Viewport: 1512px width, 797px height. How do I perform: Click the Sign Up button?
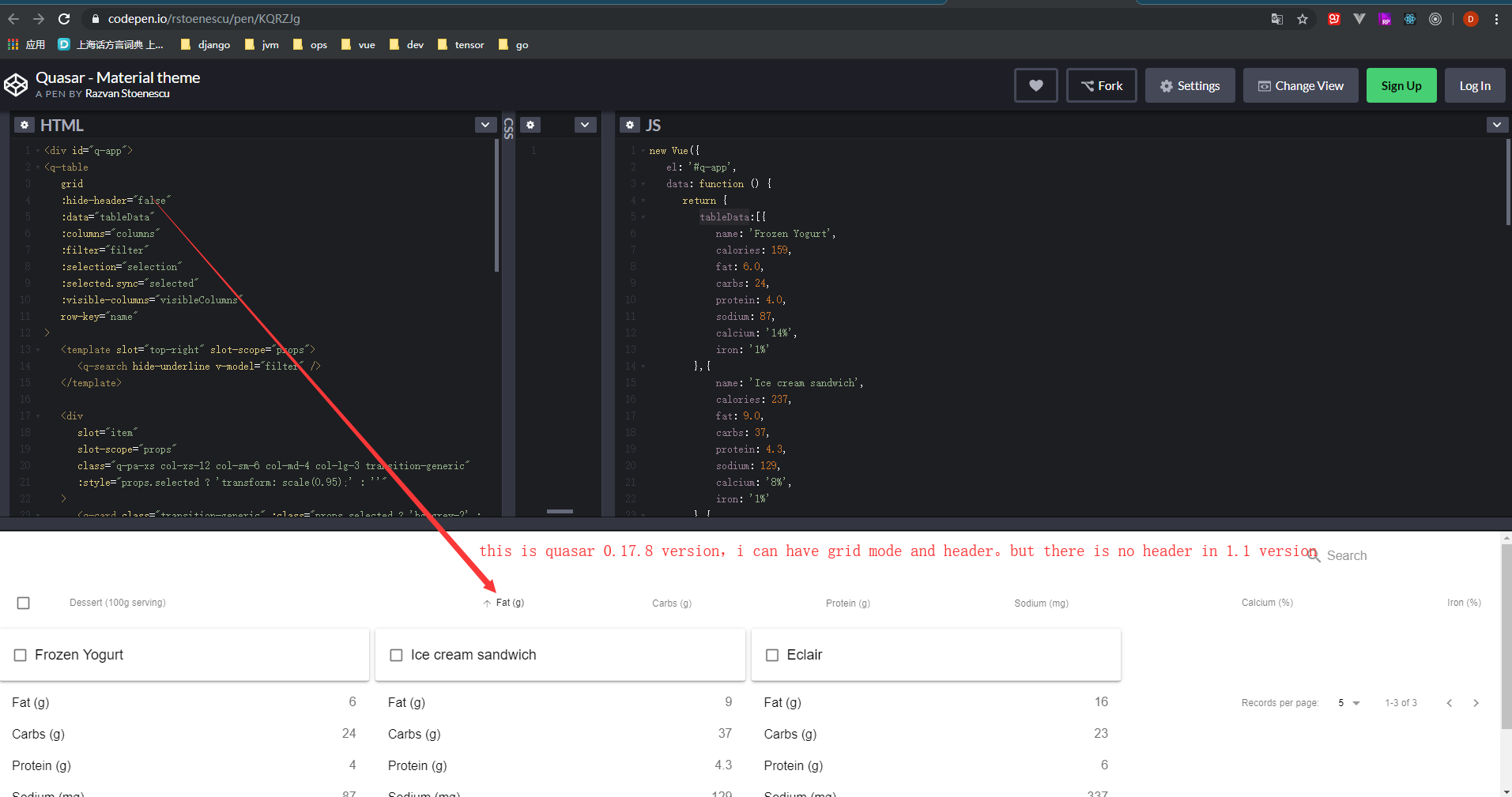coord(1400,85)
